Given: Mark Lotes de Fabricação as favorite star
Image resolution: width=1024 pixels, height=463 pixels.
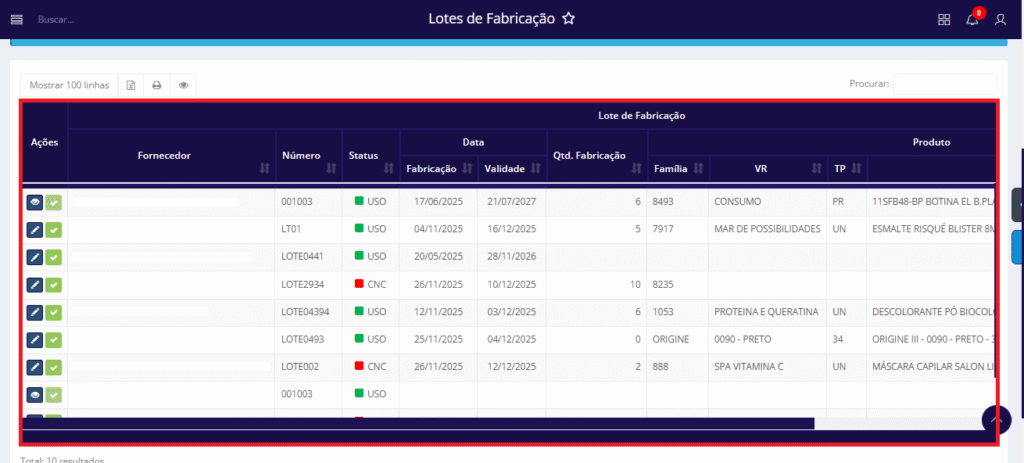Looking at the screenshot, I should (x=568, y=19).
